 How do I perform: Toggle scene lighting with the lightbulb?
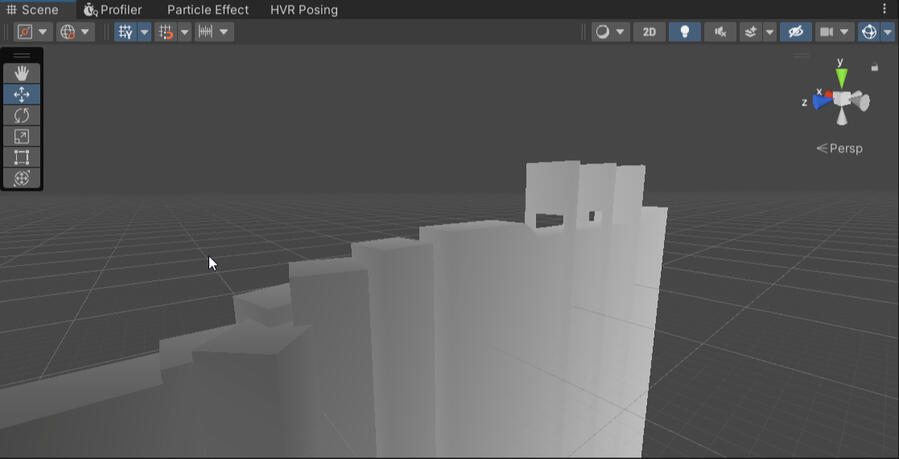tap(684, 32)
